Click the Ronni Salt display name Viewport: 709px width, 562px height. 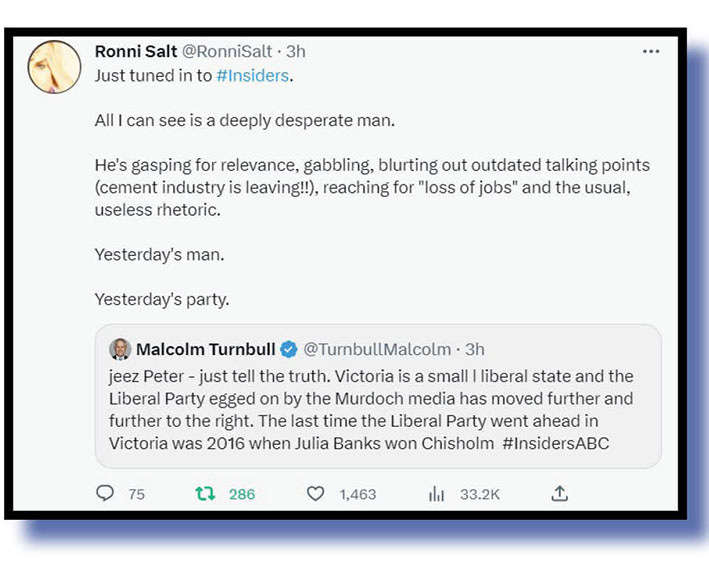(x=136, y=51)
